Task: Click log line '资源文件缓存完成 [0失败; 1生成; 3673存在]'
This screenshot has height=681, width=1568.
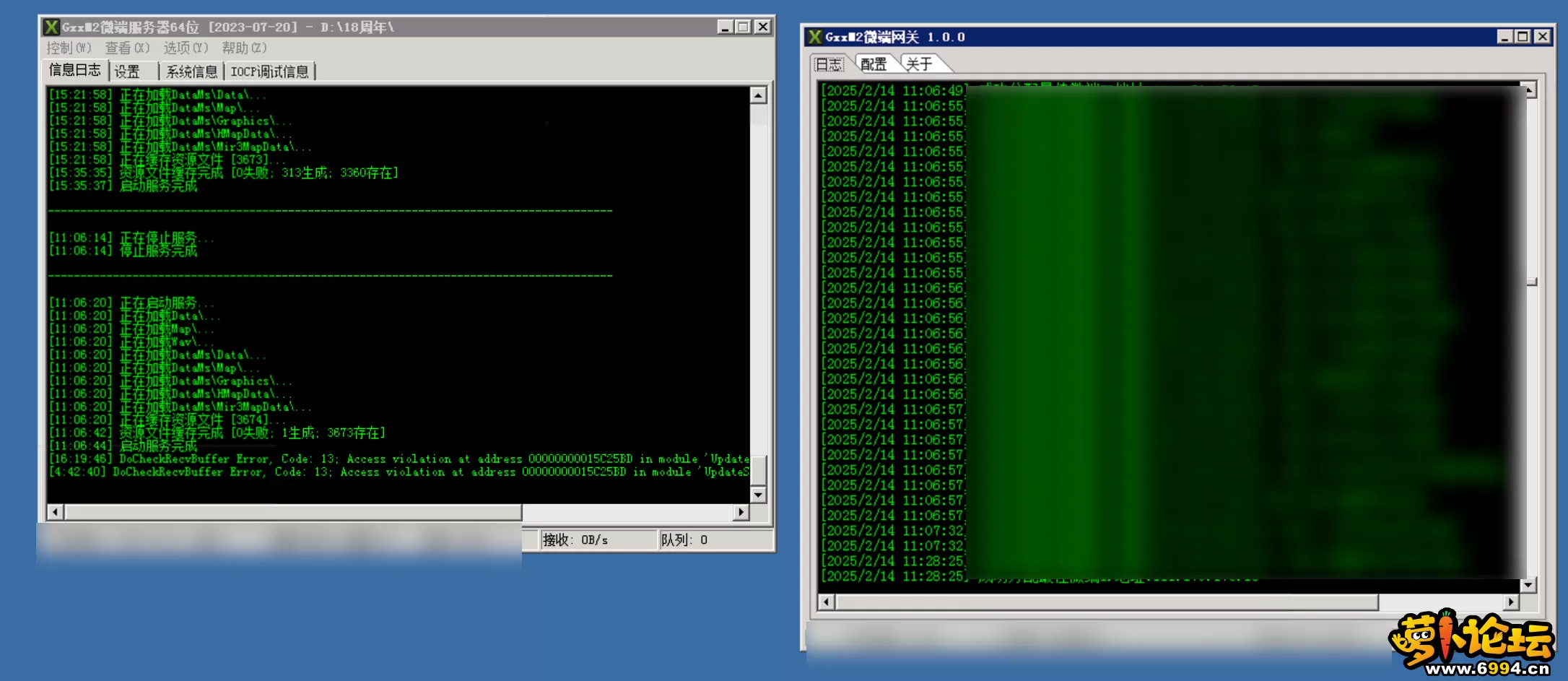Action: 217,433
